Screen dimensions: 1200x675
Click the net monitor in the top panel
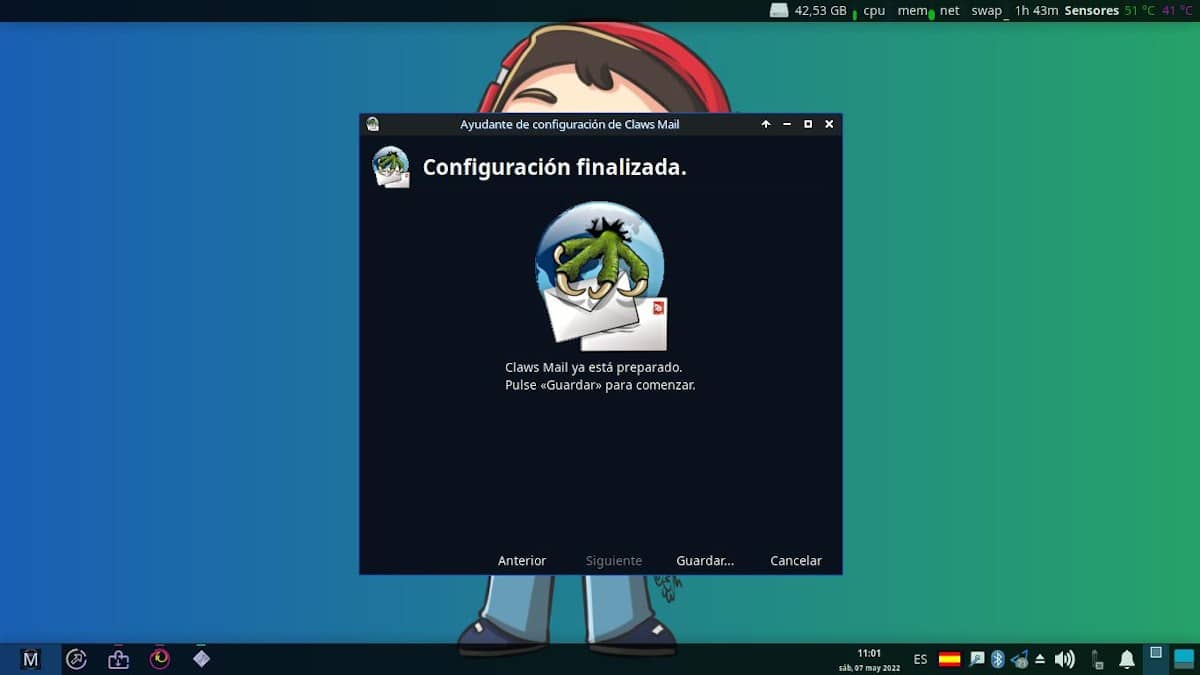949,11
